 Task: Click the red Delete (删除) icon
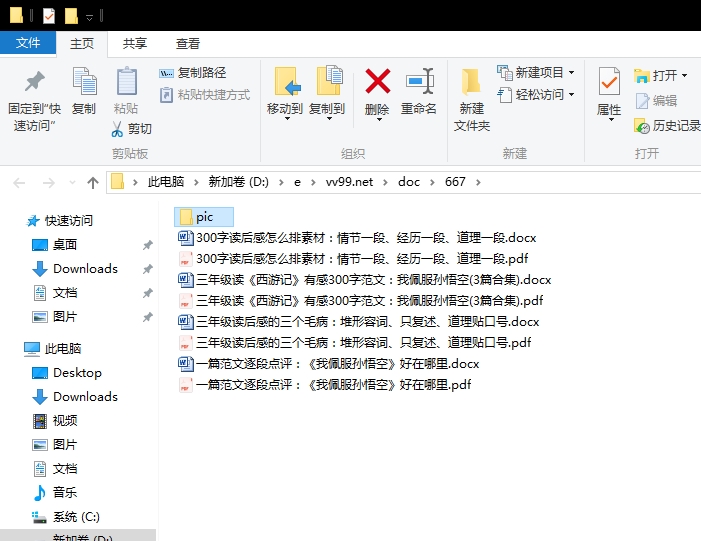click(x=377, y=81)
